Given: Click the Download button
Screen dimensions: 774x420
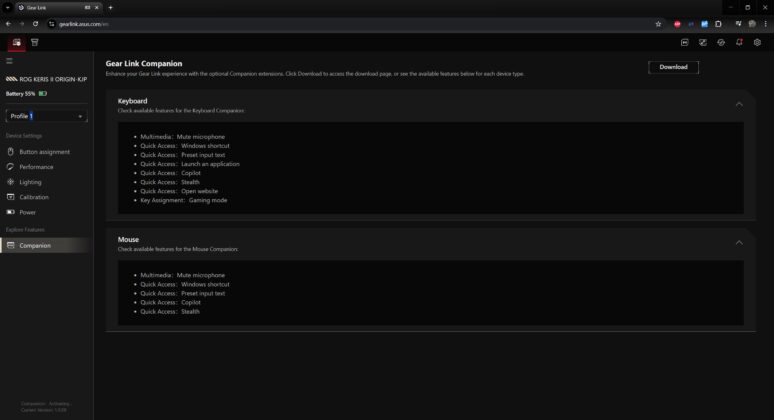Looking at the screenshot, I should [x=673, y=67].
